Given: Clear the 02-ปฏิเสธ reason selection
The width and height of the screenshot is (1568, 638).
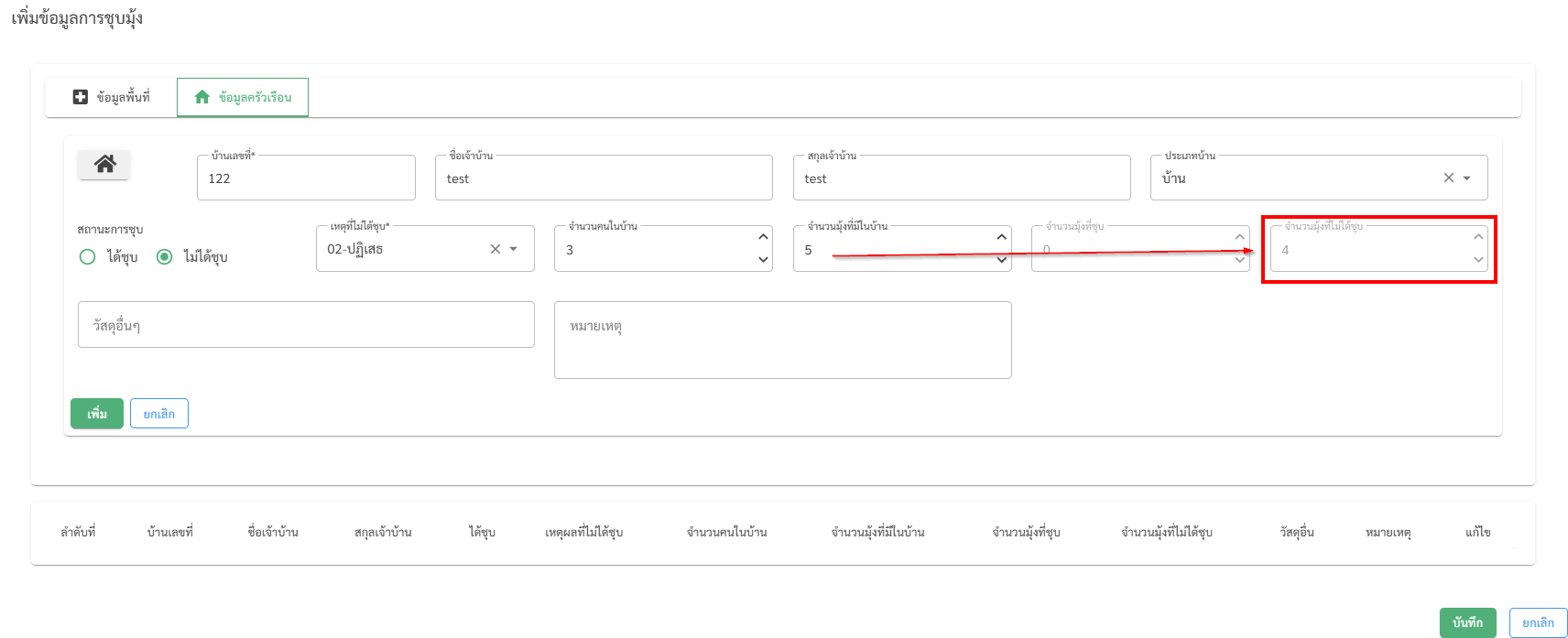Looking at the screenshot, I should pyautogui.click(x=495, y=249).
